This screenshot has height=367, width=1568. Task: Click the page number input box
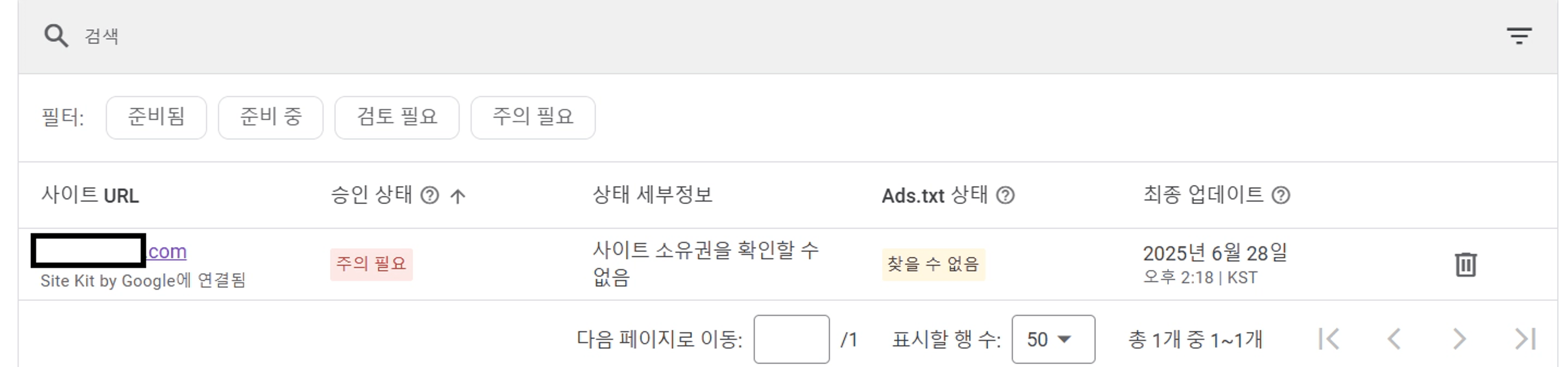click(791, 339)
